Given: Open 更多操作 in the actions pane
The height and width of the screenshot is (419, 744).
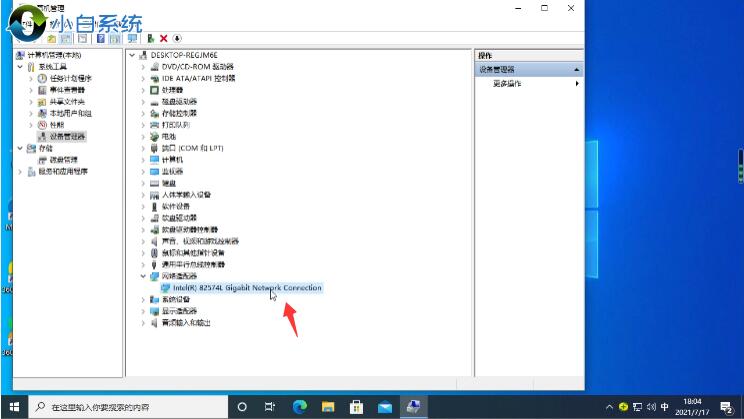Looking at the screenshot, I should 507,84.
